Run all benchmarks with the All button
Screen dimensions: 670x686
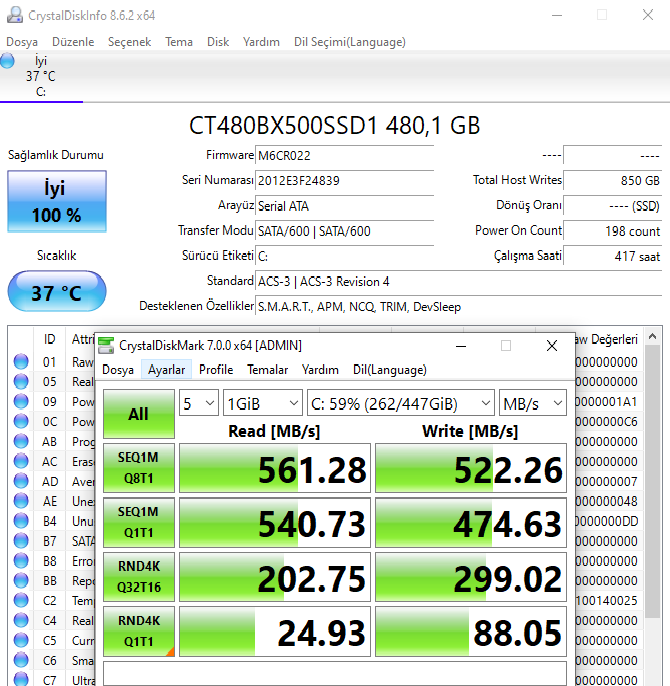138,413
